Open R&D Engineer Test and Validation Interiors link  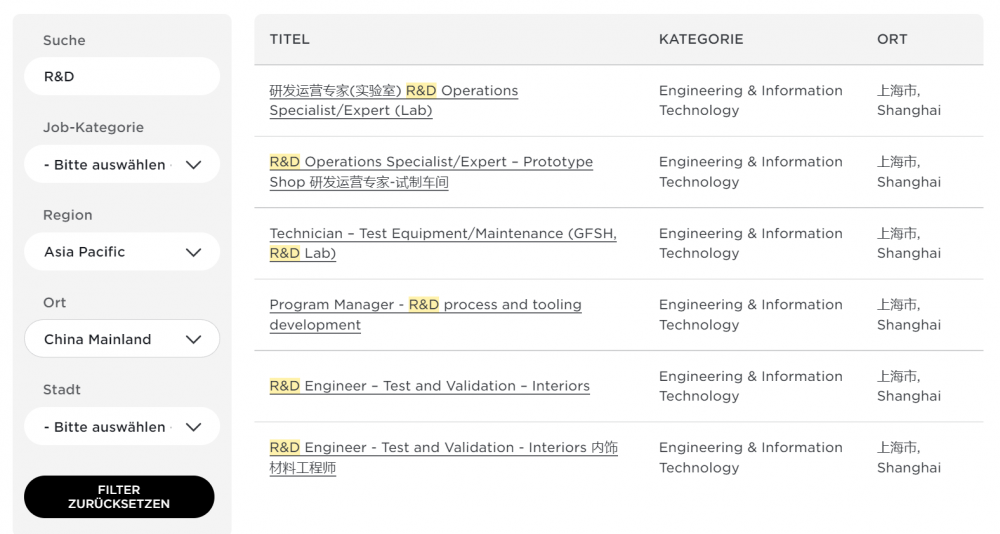click(x=430, y=386)
